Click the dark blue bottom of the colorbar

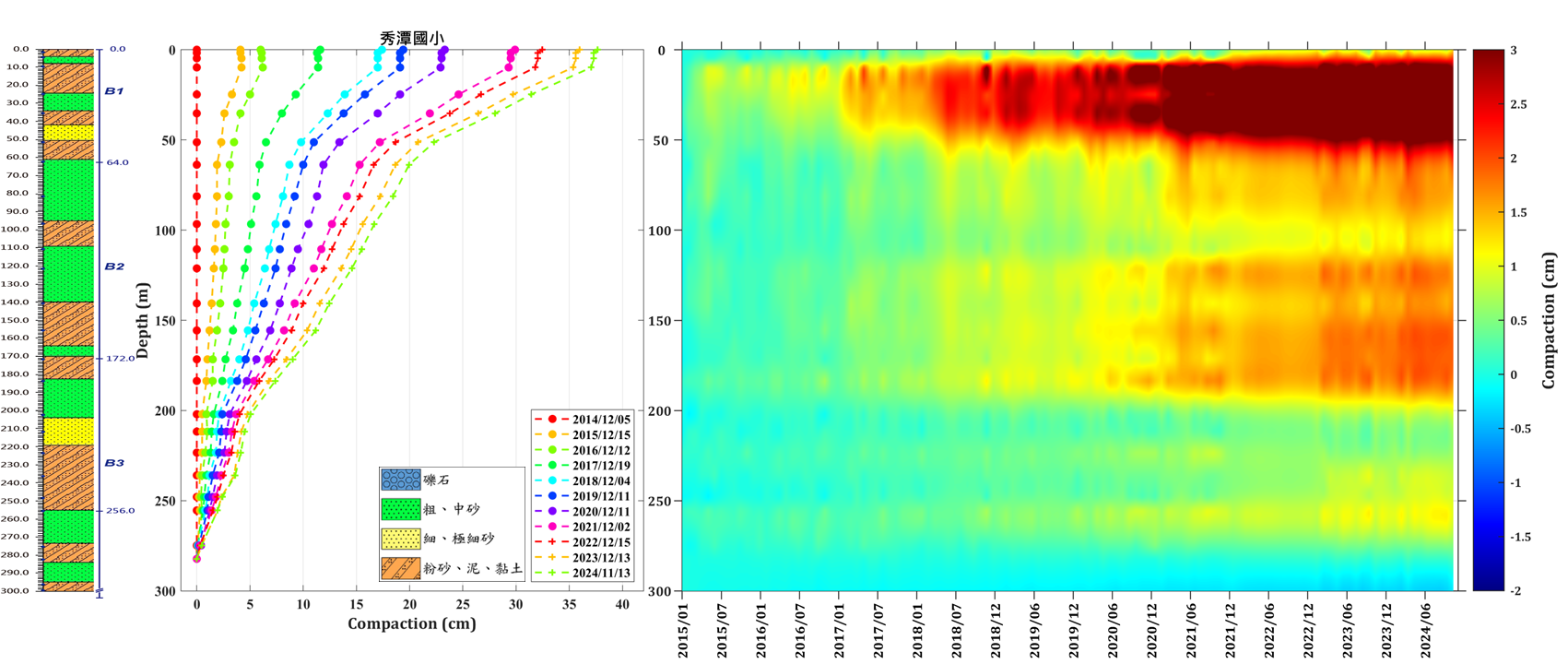click(x=1488, y=581)
